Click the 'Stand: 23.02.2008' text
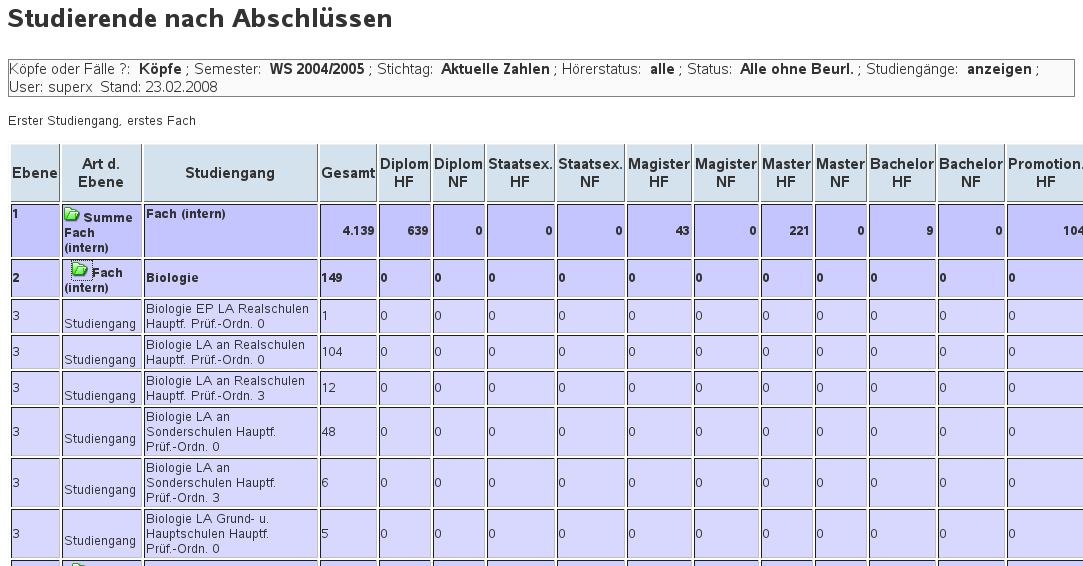 point(159,87)
